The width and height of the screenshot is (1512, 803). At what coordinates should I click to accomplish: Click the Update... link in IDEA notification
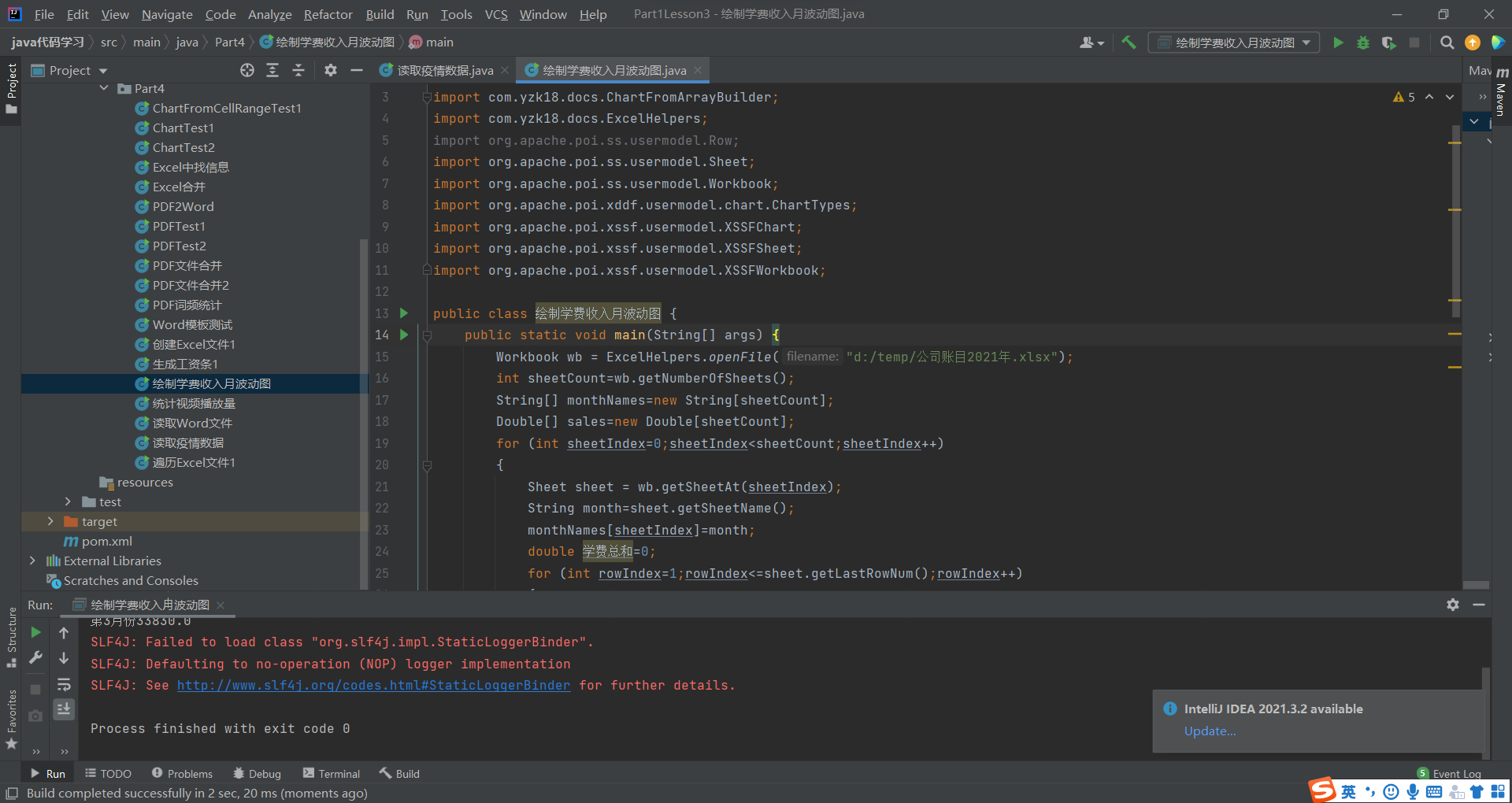pyautogui.click(x=1210, y=731)
